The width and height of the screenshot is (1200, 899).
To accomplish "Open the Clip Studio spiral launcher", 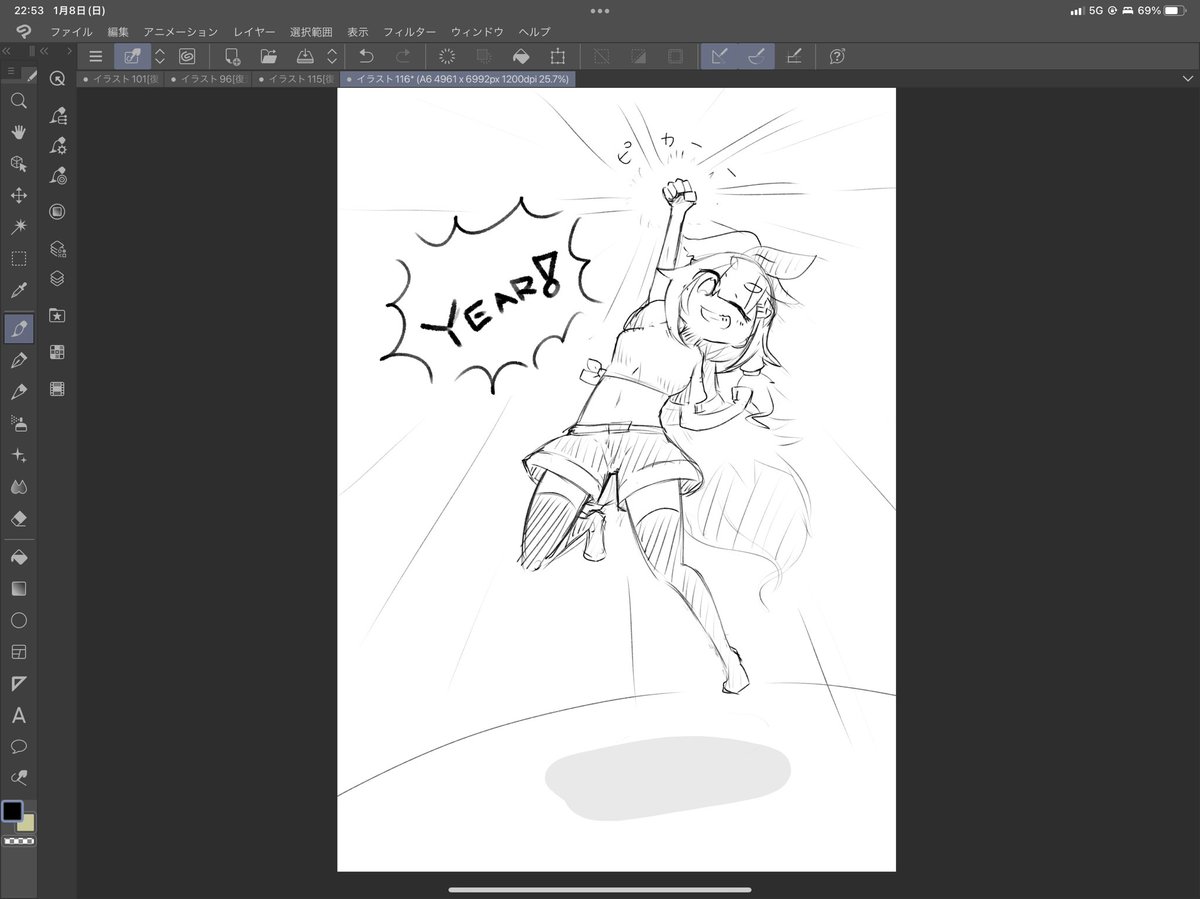I will (187, 56).
